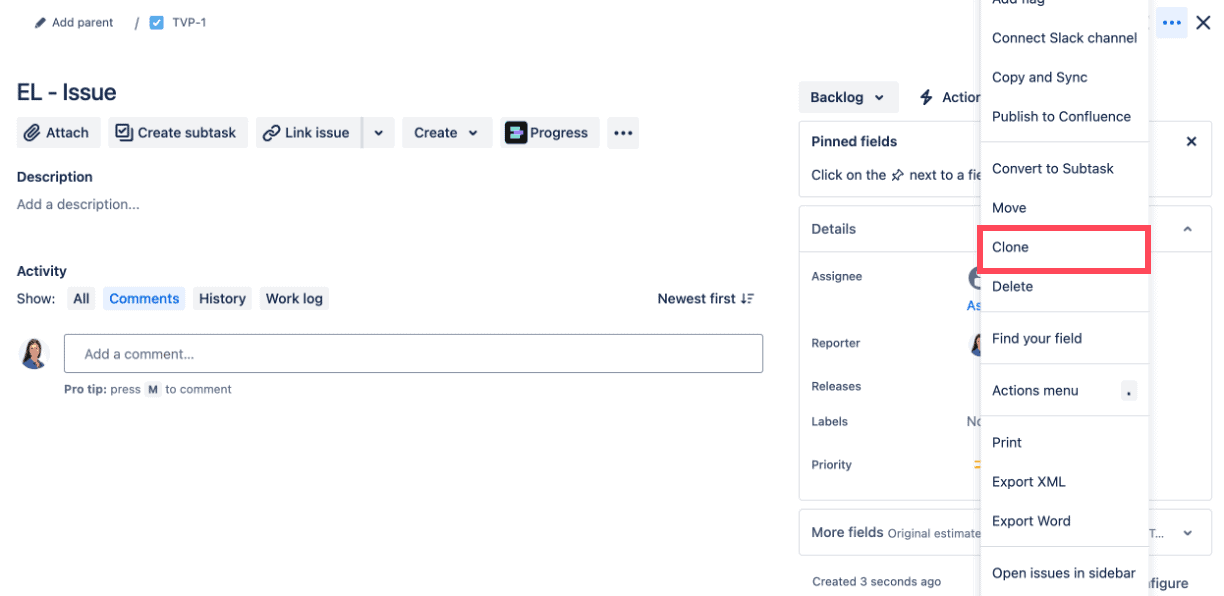Click the avatar beside the comment box
Screen dimensions: 1224x596
[33, 353]
